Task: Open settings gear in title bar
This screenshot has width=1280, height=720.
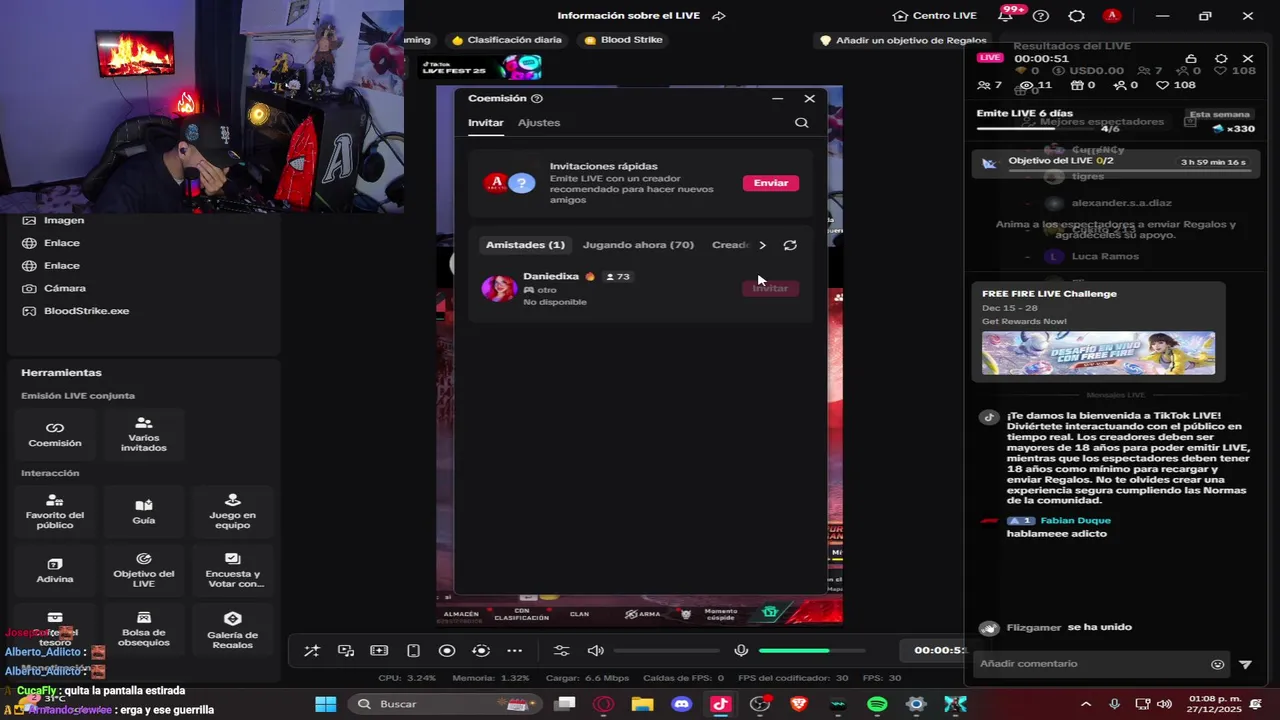Action: (1076, 16)
